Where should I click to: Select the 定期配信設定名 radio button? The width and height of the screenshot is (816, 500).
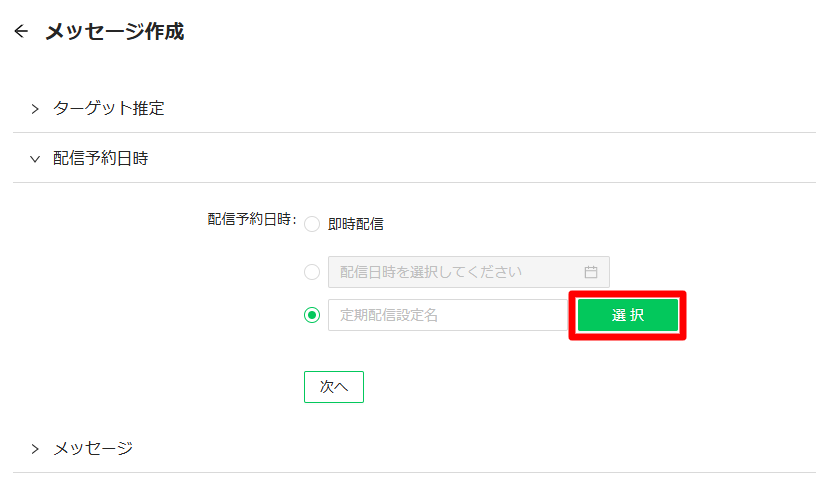(x=312, y=315)
